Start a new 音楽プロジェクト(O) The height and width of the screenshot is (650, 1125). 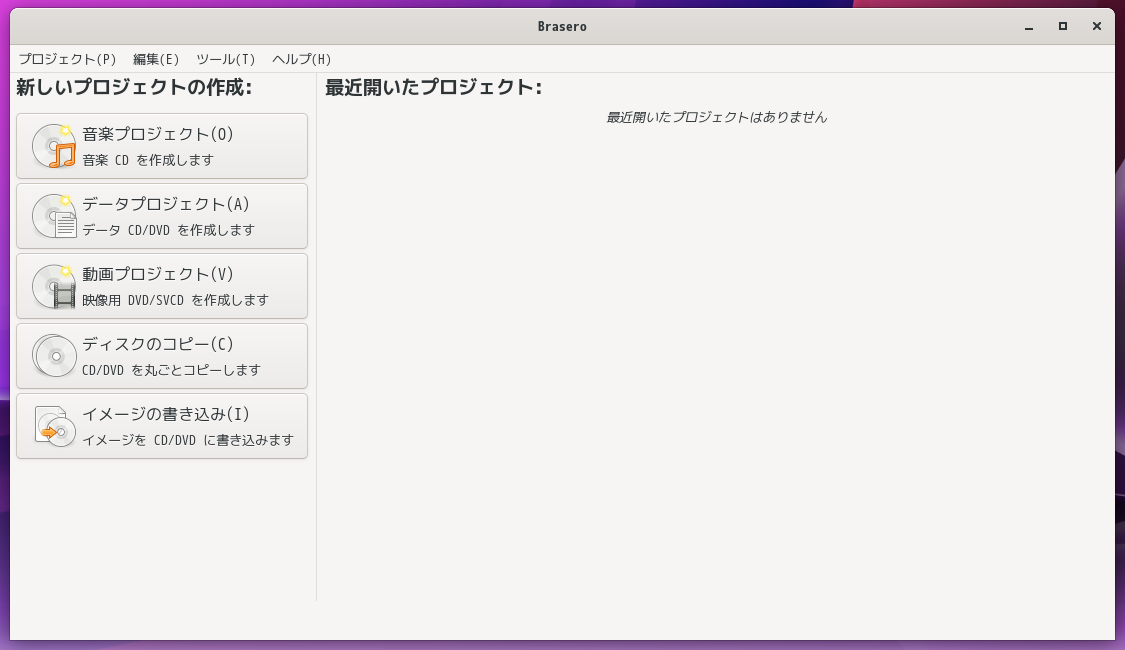pyautogui.click(x=162, y=146)
